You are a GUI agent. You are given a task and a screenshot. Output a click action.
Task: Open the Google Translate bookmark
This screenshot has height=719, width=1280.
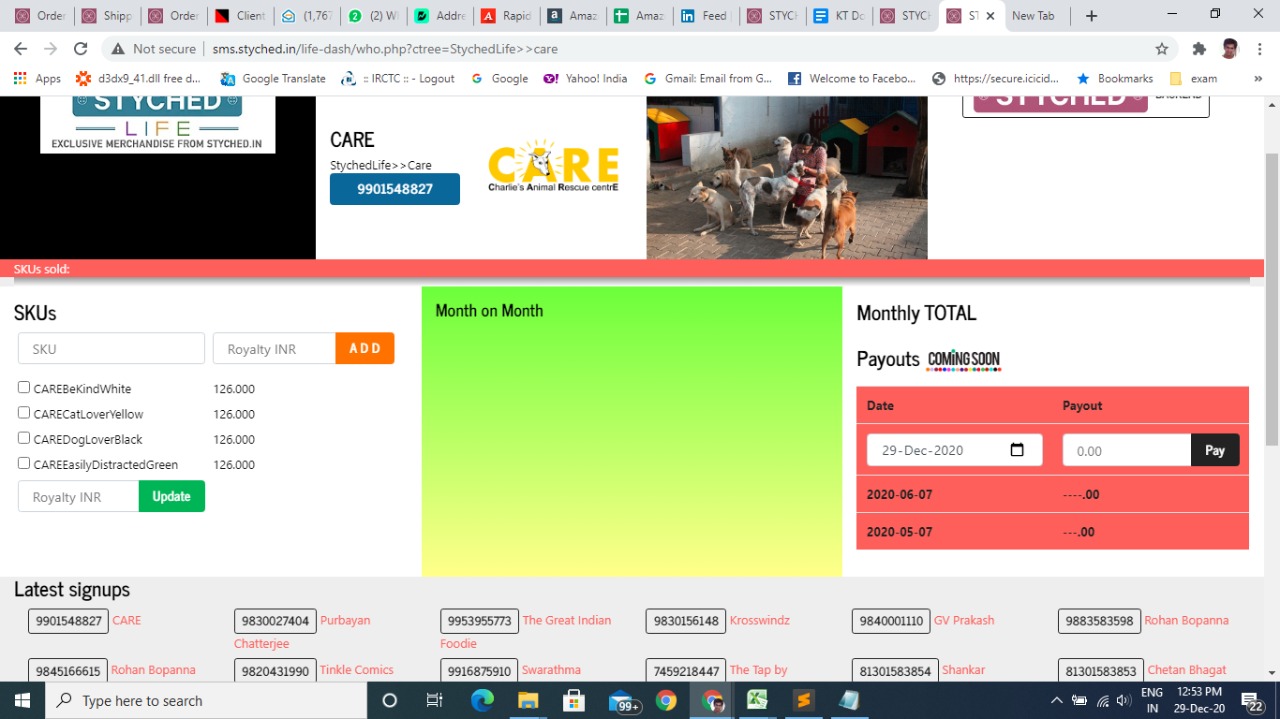(x=273, y=78)
